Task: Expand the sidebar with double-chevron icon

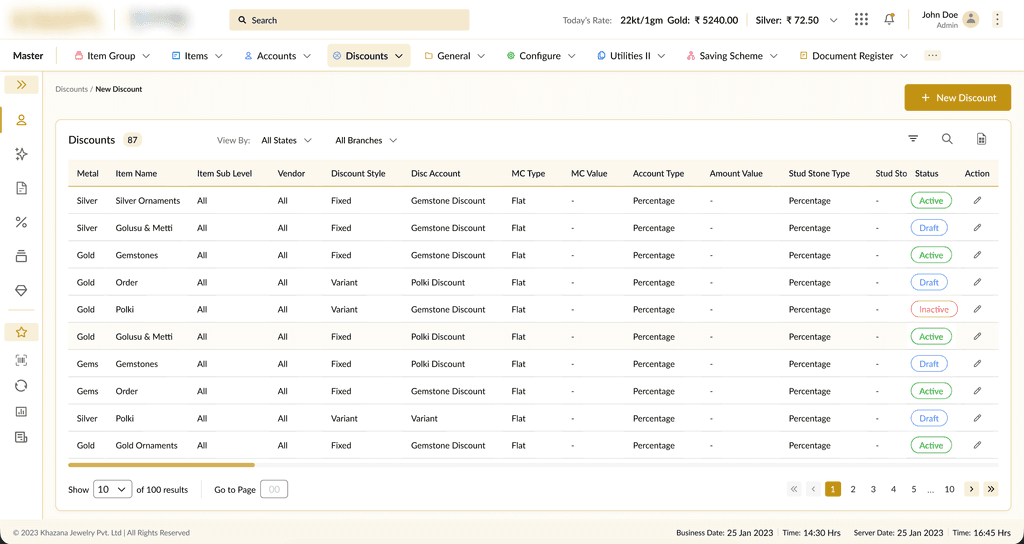Action: (x=22, y=85)
